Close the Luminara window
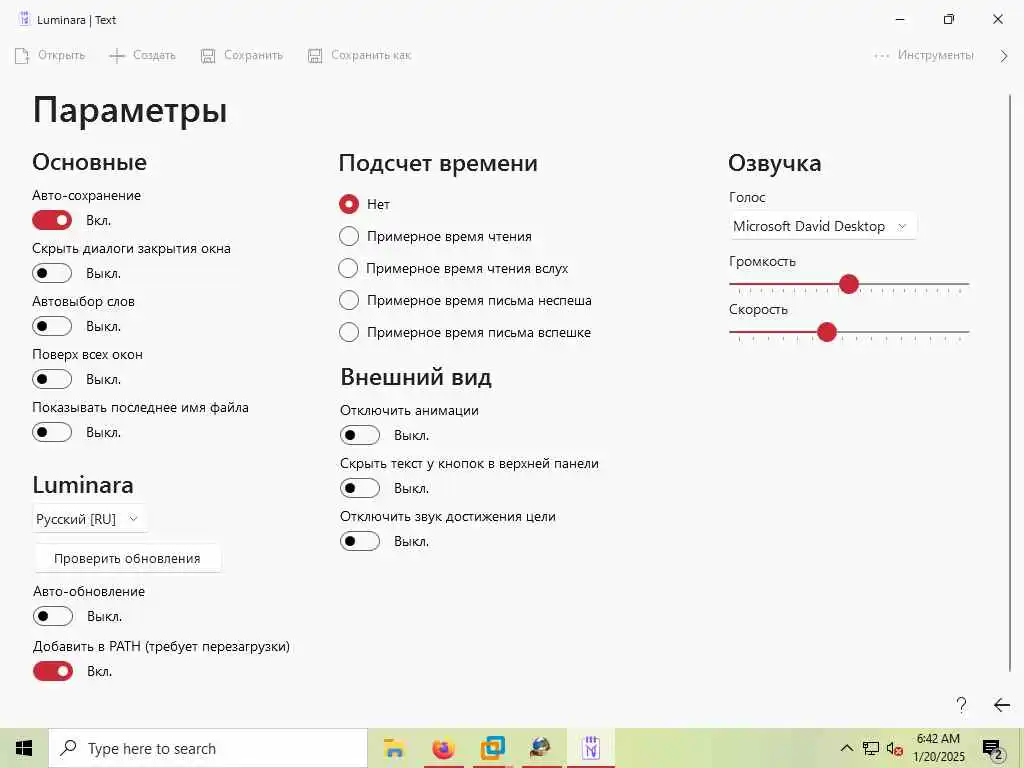Screen dimensions: 1024x768 (x=998, y=20)
